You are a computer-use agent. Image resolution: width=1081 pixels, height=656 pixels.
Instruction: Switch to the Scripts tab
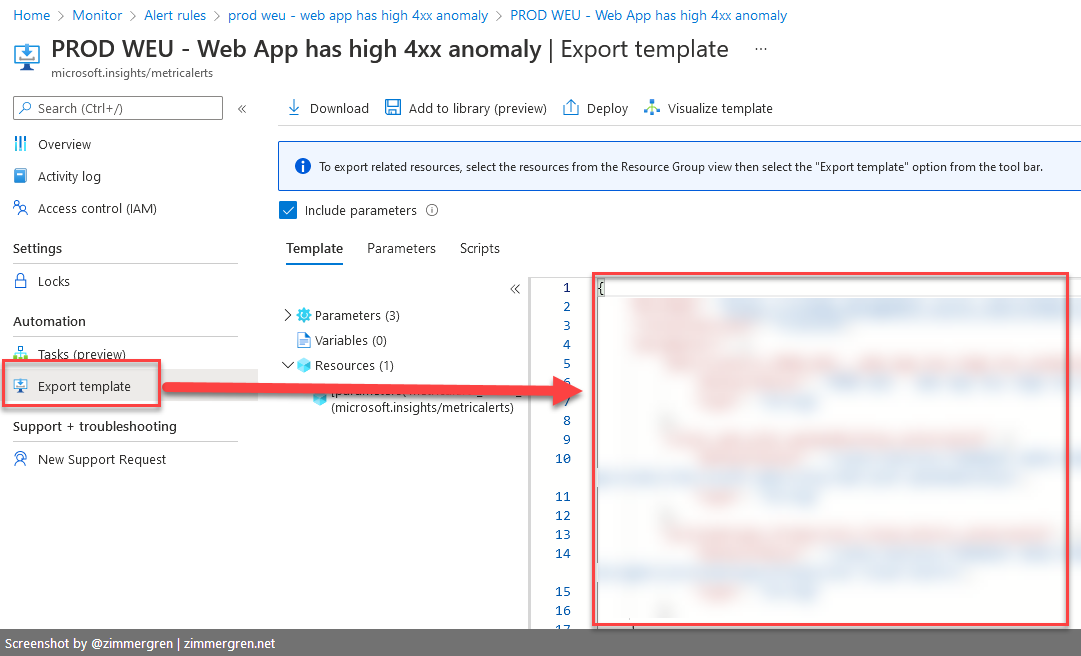(x=480, y=248)
